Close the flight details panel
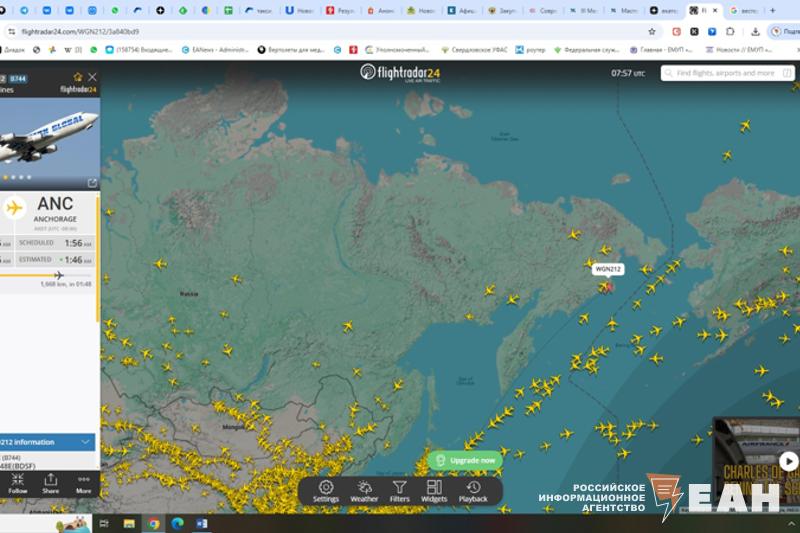 pyautogui.click(x=93, y=76)
